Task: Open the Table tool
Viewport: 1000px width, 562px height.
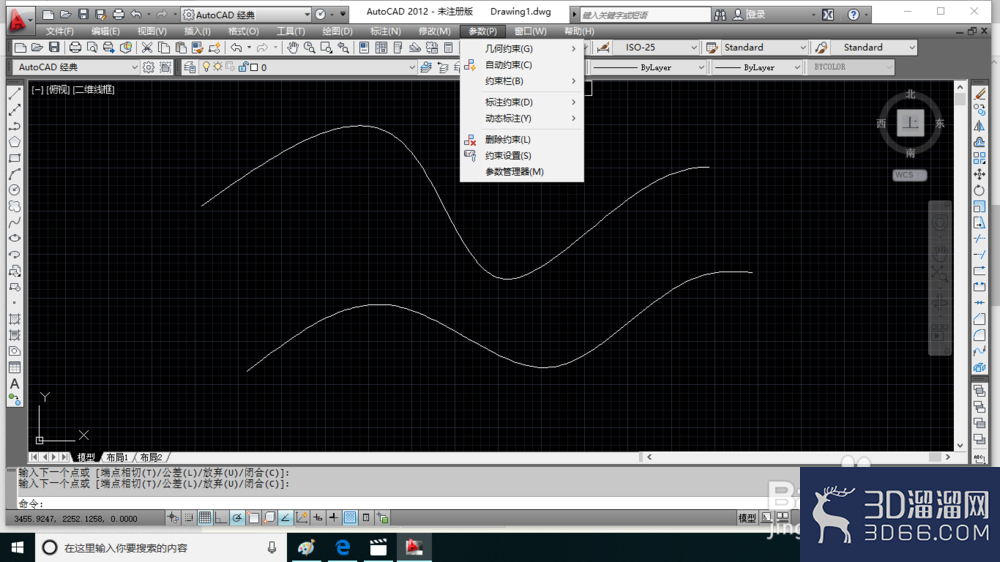Action: click(15, 368)
